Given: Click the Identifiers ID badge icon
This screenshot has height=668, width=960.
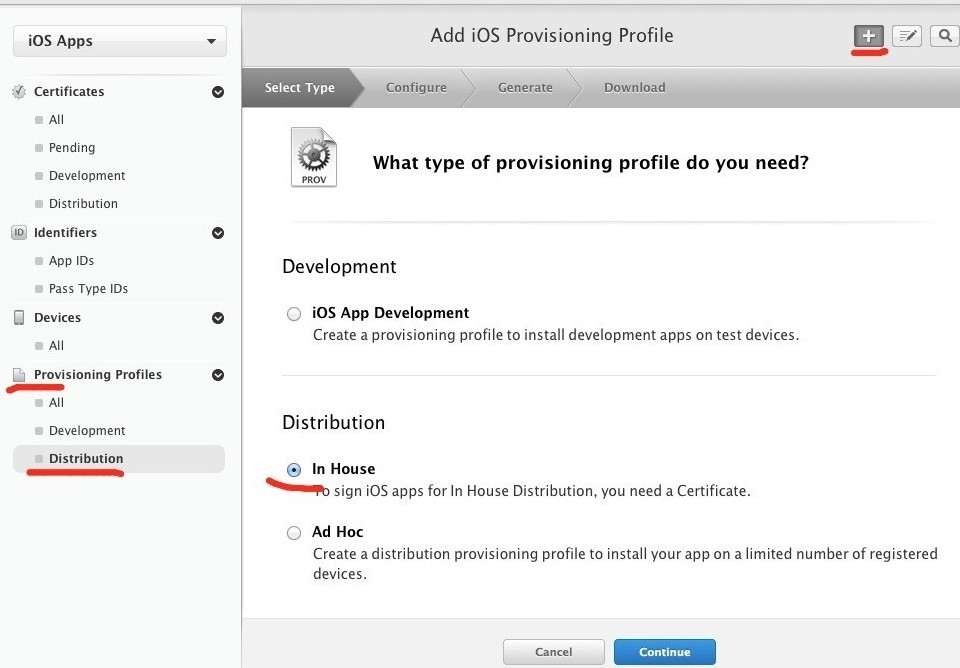Looking at the screenshot, I should pos(19,233).
